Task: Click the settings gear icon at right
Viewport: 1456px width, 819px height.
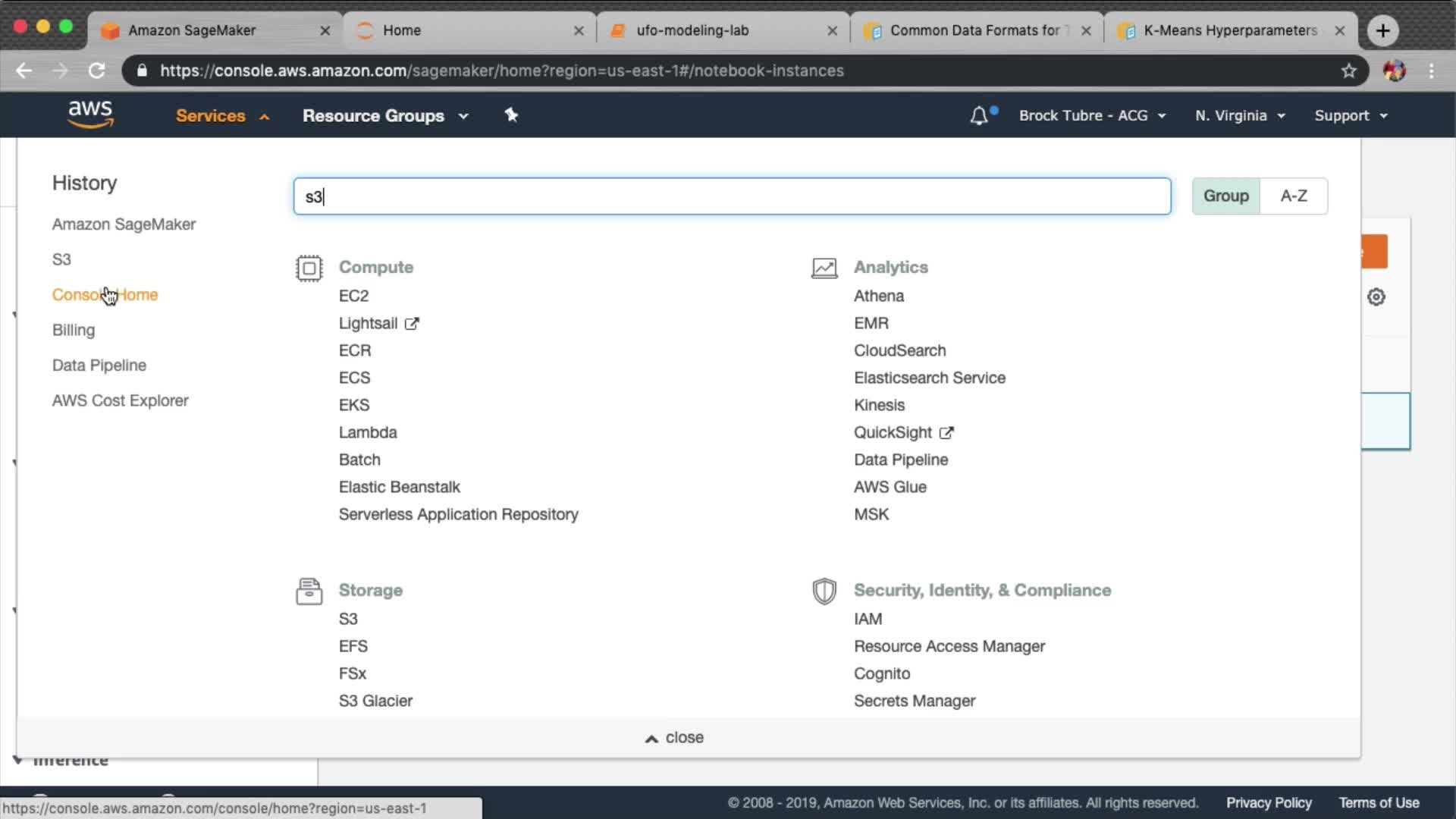Action: [x=1376, y=297]
